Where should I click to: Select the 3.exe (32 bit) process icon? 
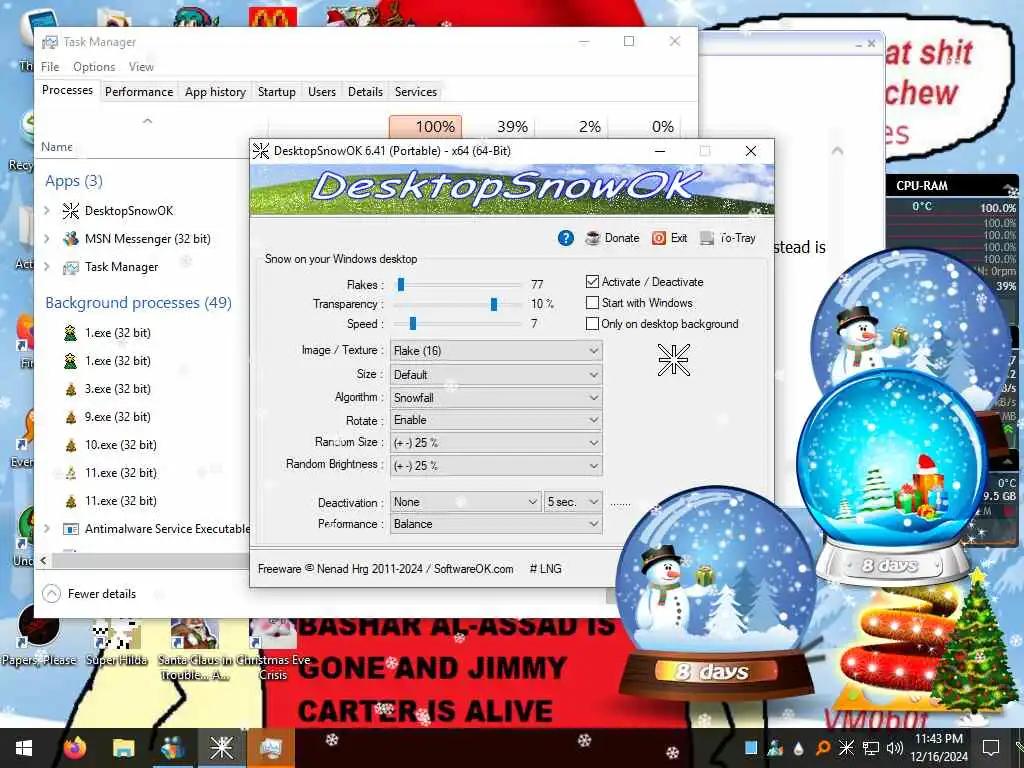pos(71,389)
